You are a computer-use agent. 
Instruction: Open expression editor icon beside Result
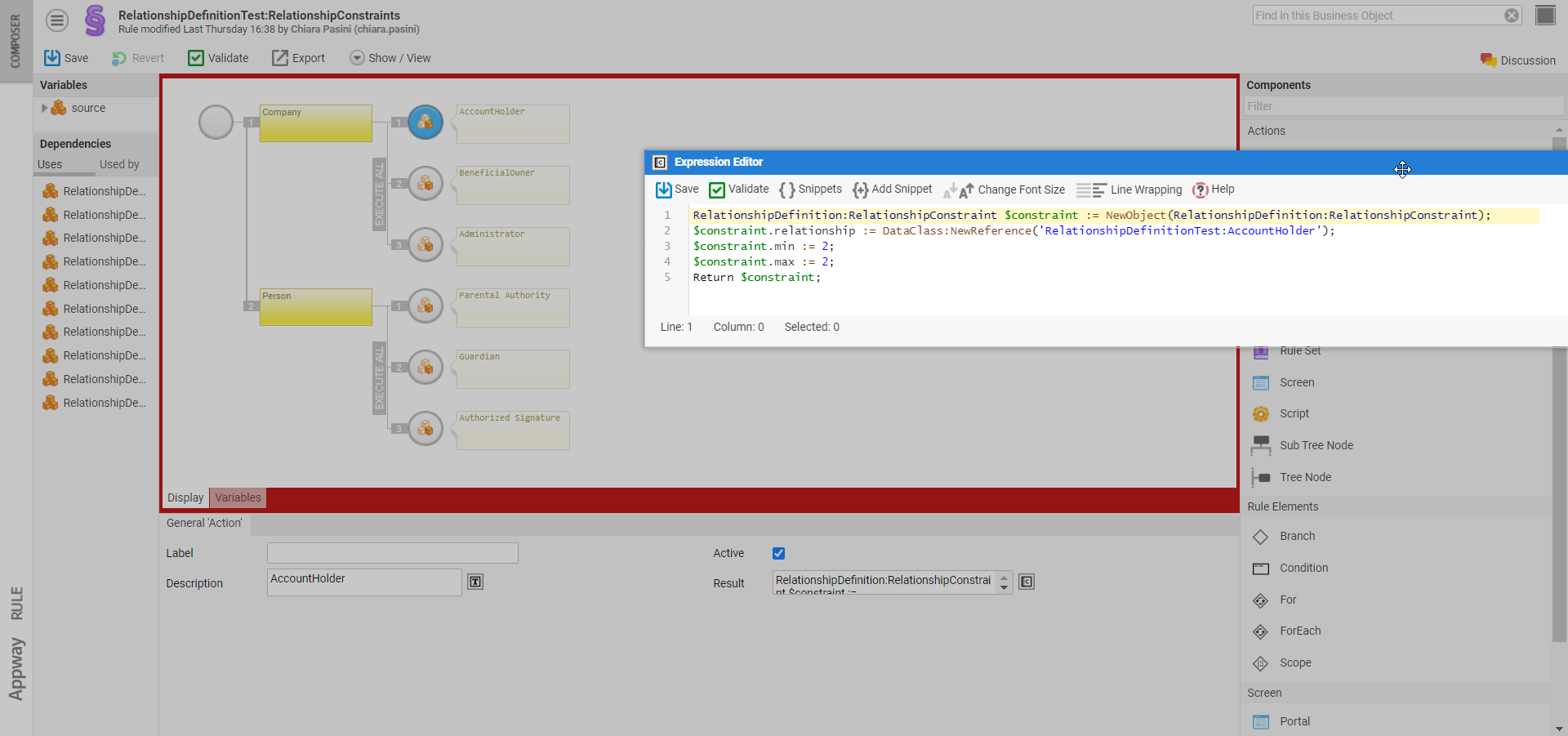(x=1027, y=582)
